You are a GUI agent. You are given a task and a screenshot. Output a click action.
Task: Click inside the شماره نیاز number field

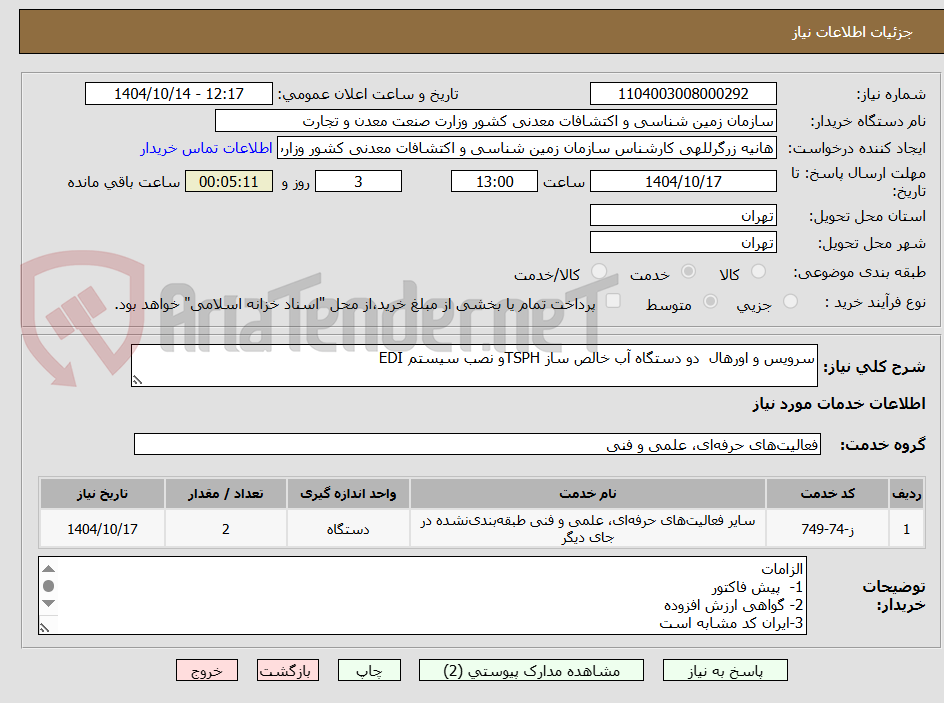click(683, 93)
